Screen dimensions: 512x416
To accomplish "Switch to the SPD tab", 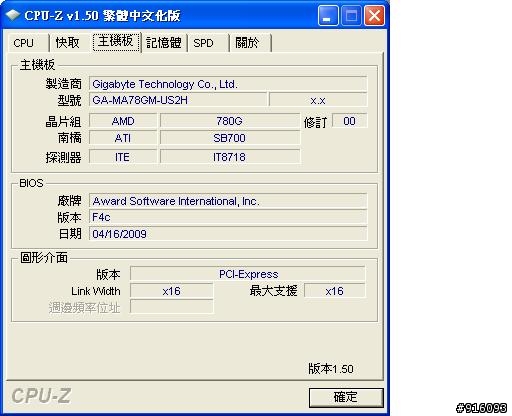I will tap(208, 43).
